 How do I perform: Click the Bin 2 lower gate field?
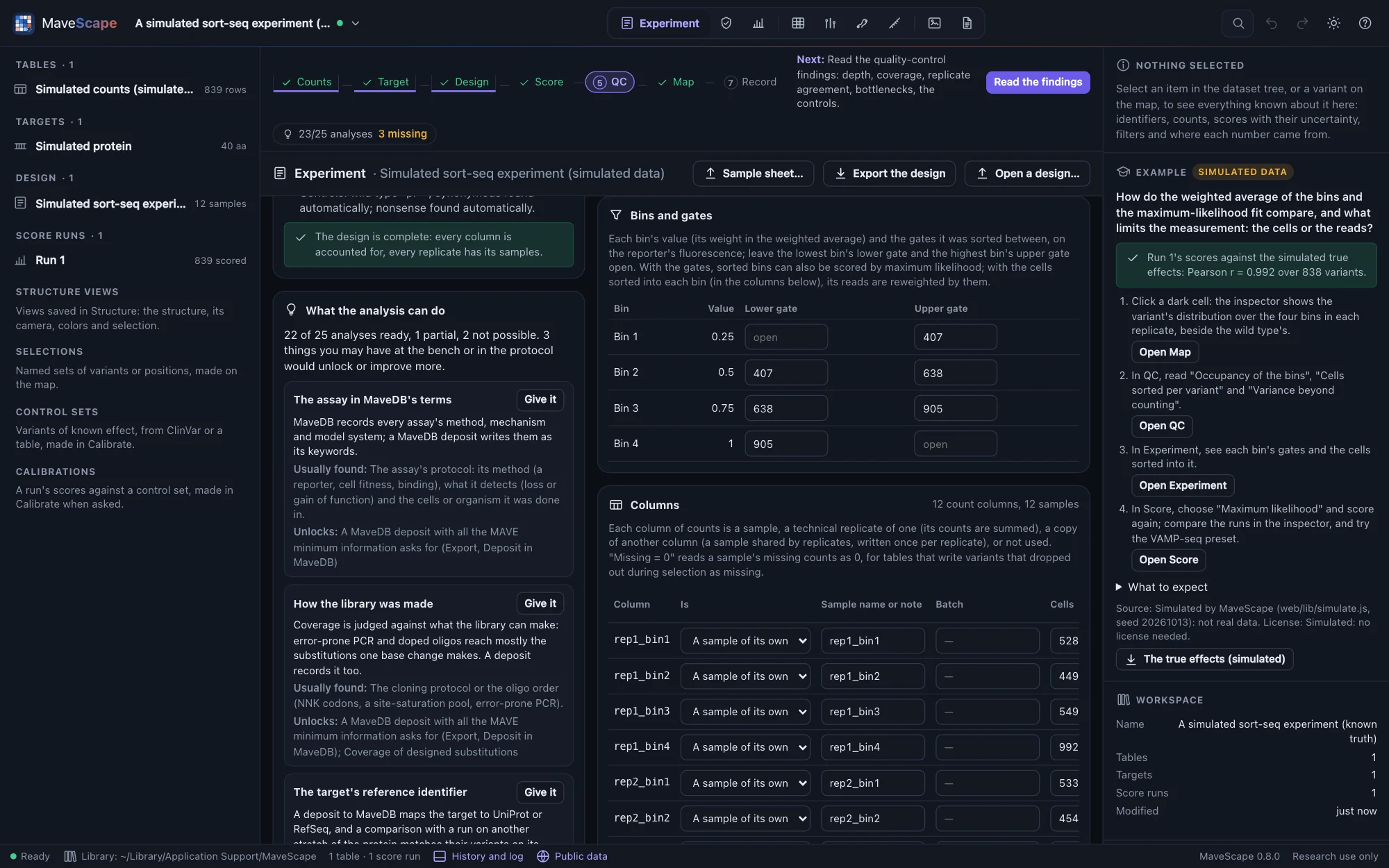click(785, 373)
